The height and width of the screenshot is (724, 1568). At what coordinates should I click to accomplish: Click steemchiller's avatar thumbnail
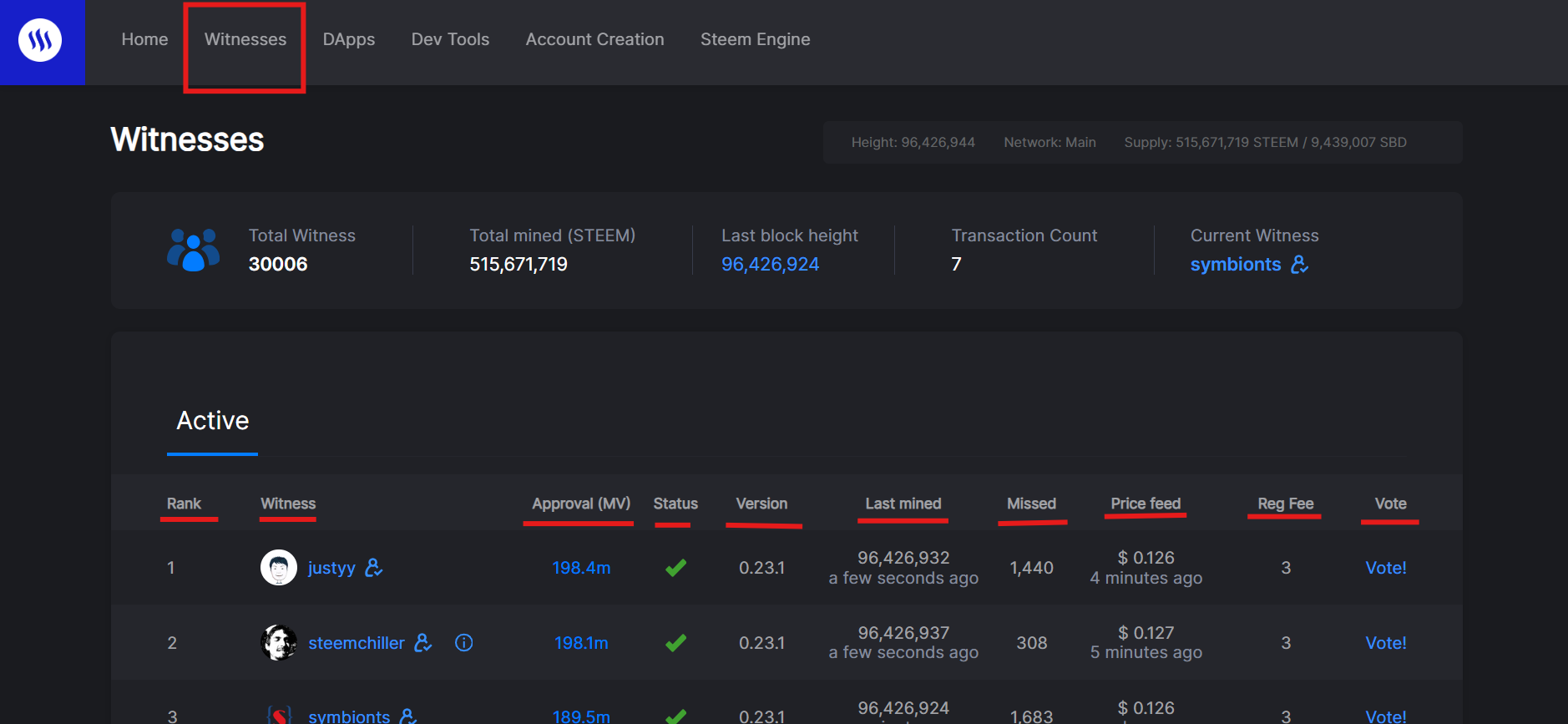279,643
